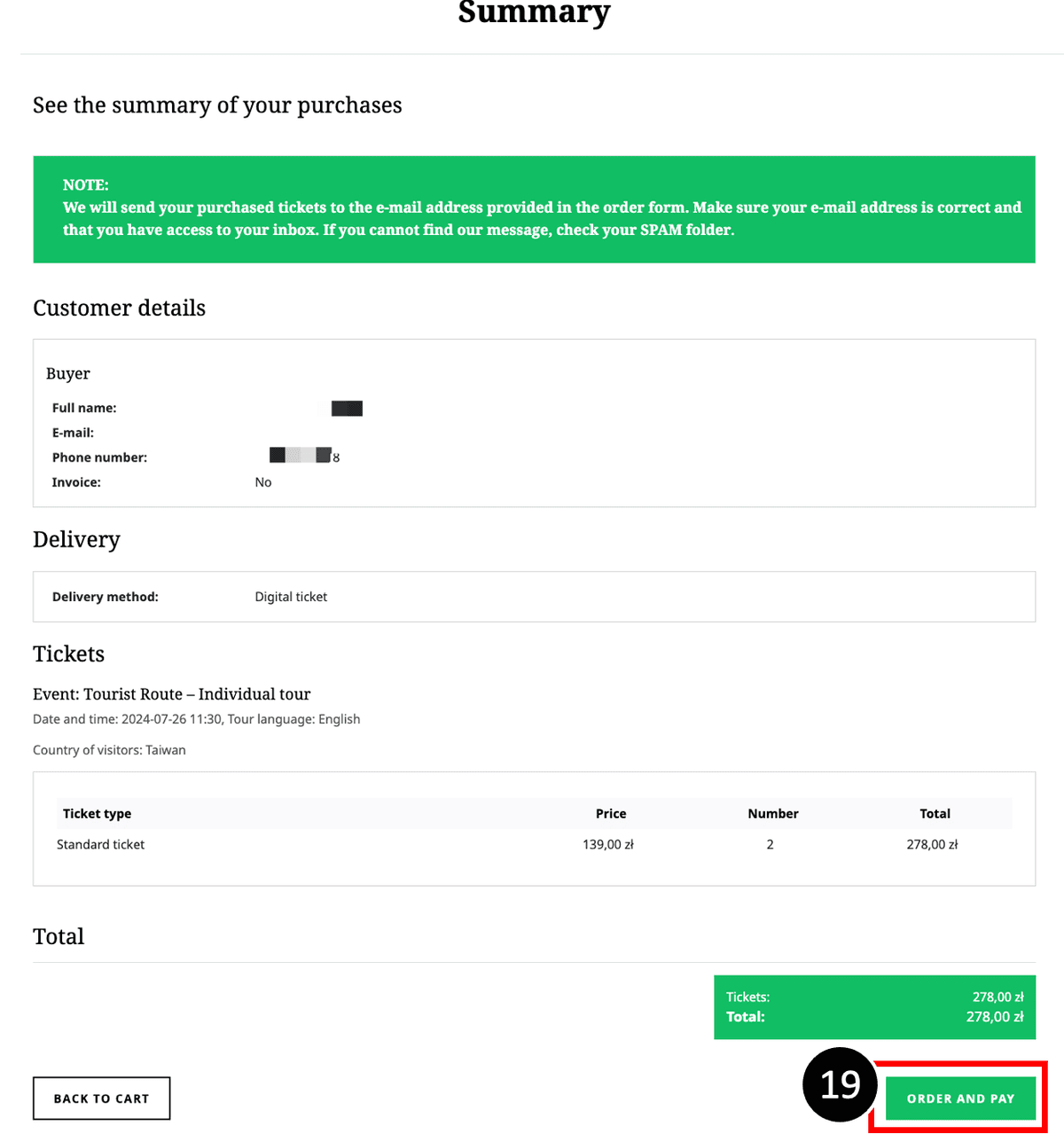
Task: Click the 139,00 zł price cell
Action: (608, 844)
